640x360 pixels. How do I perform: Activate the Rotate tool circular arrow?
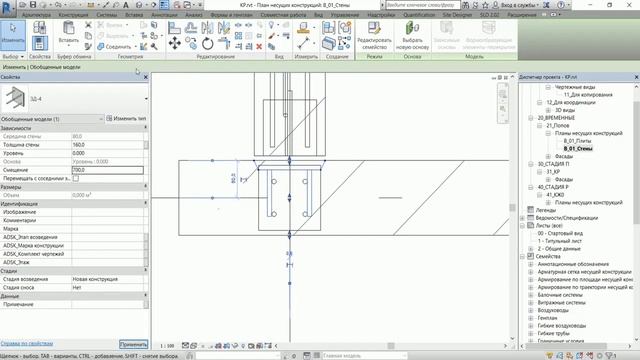coord(207,43)
